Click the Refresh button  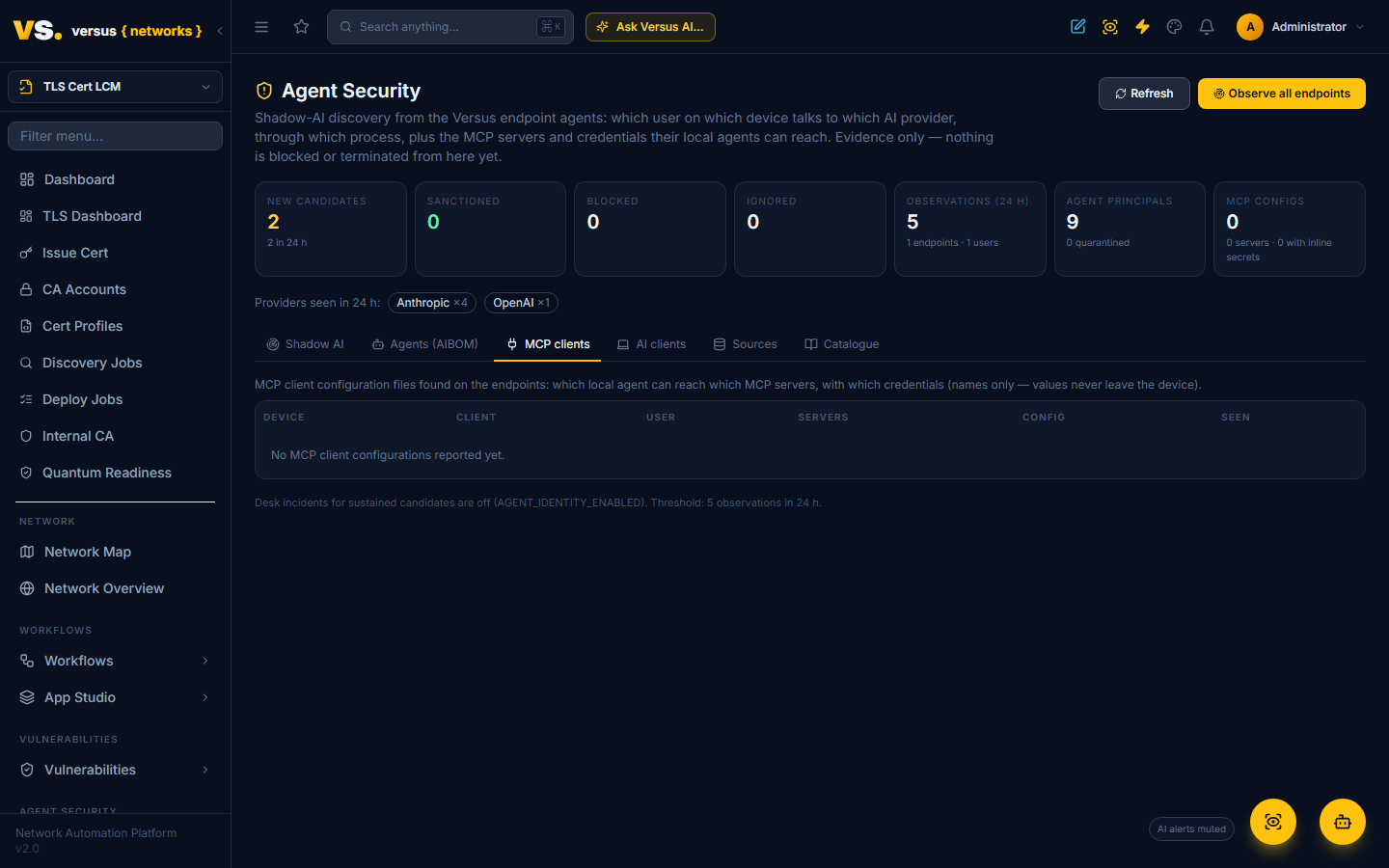[x=1144, y=94]
